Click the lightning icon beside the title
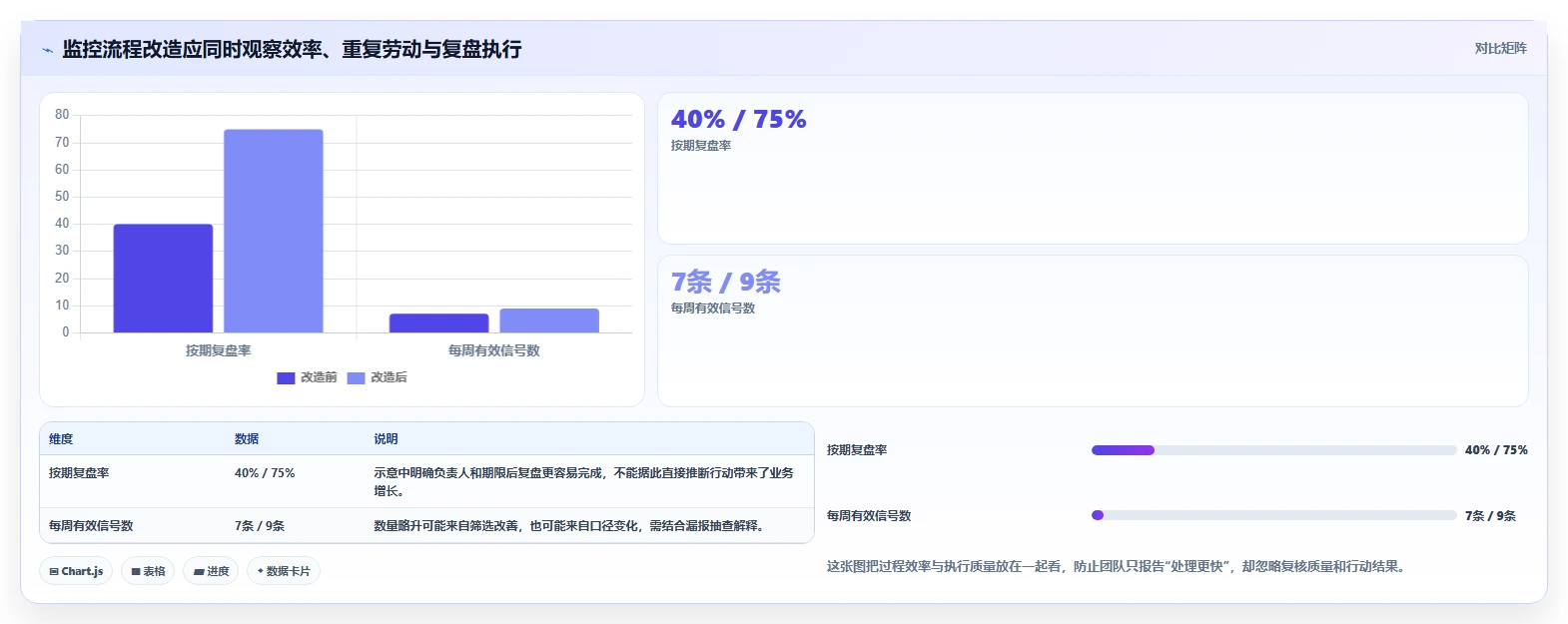 click(x=47, y=50)
